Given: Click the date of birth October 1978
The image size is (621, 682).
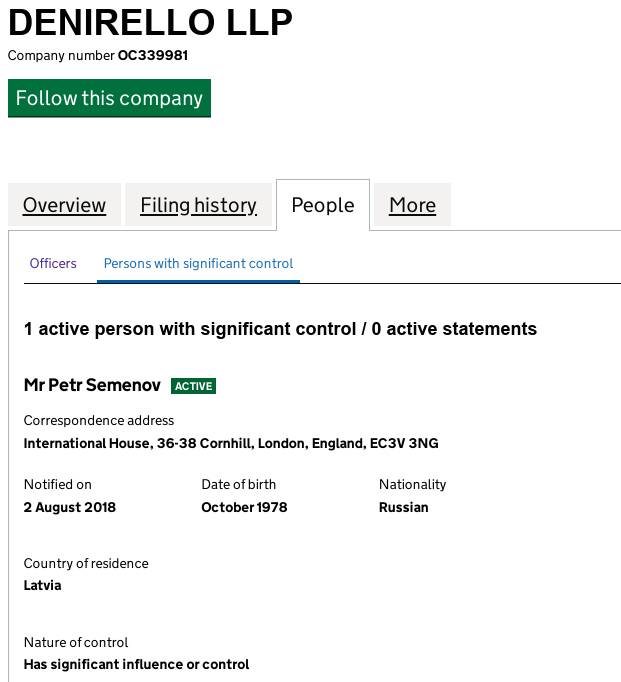Looking at the screenshot, I should (x=244, y=507).
